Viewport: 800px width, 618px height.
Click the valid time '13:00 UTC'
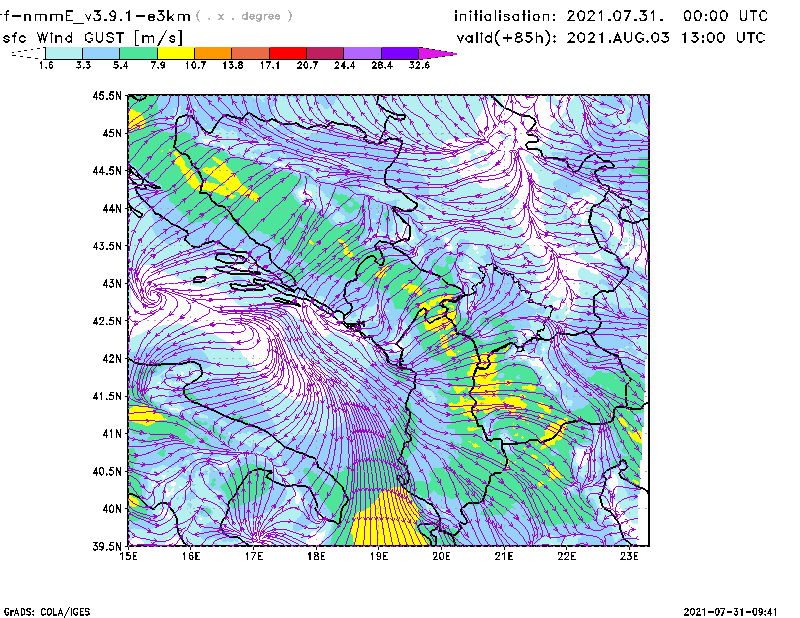(723, 38)
